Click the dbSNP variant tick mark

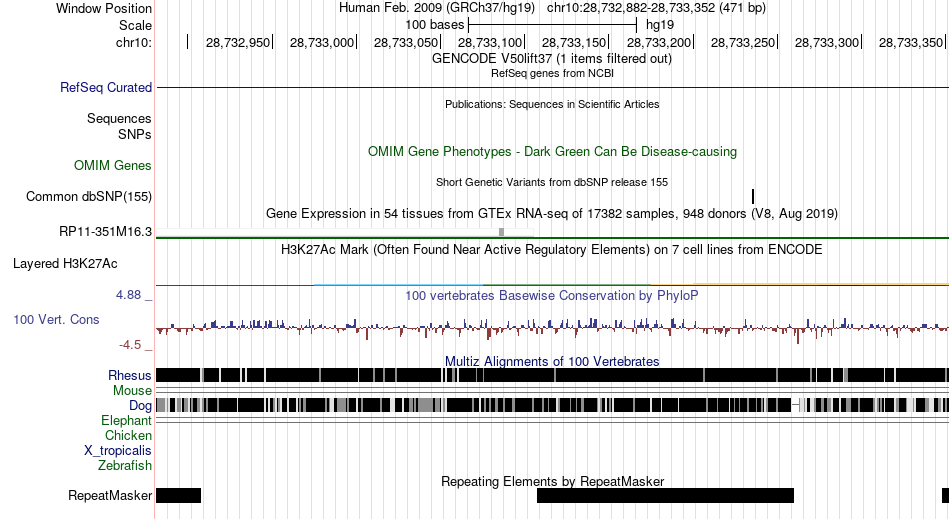pyautogui.click(x=752, y=196)
